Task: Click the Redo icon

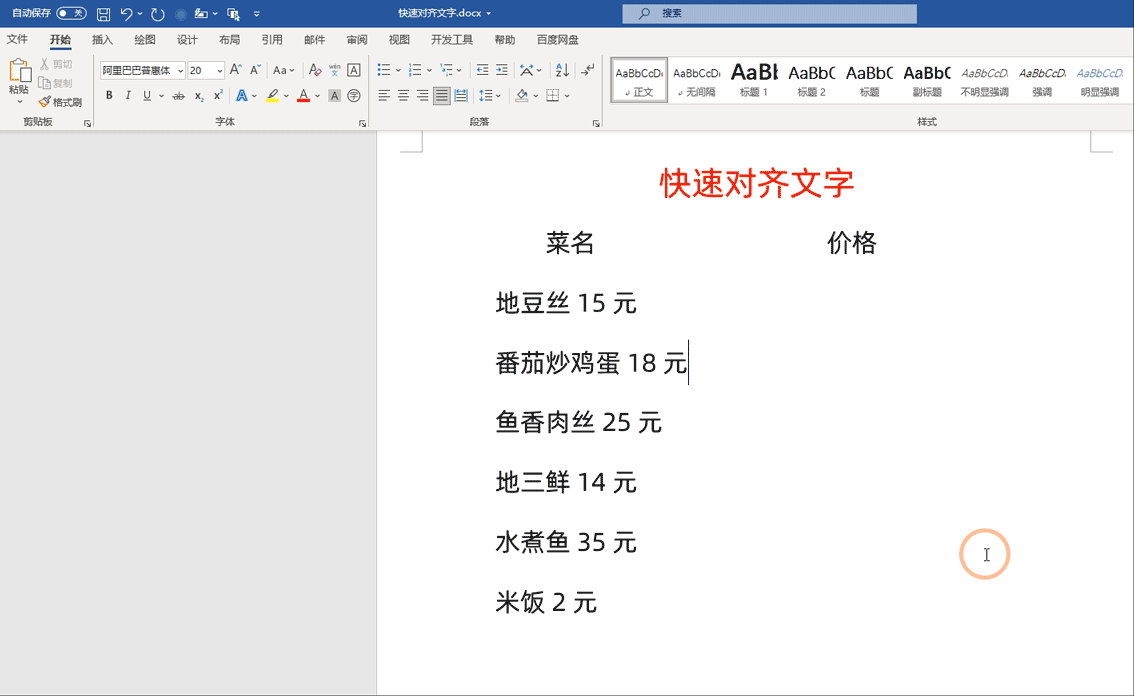Action: tap(158, 14)
